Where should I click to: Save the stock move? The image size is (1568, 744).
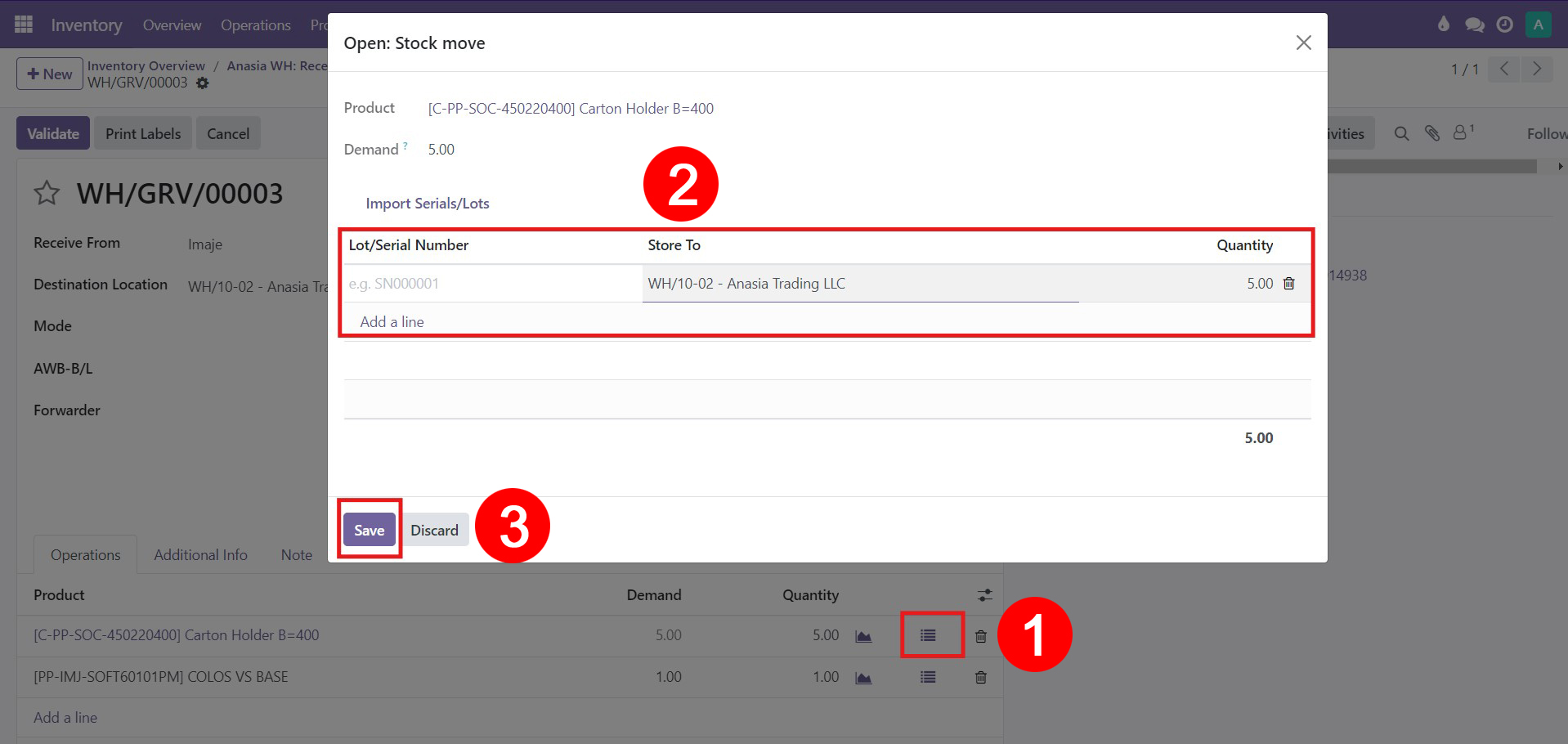tap(369, 531)
